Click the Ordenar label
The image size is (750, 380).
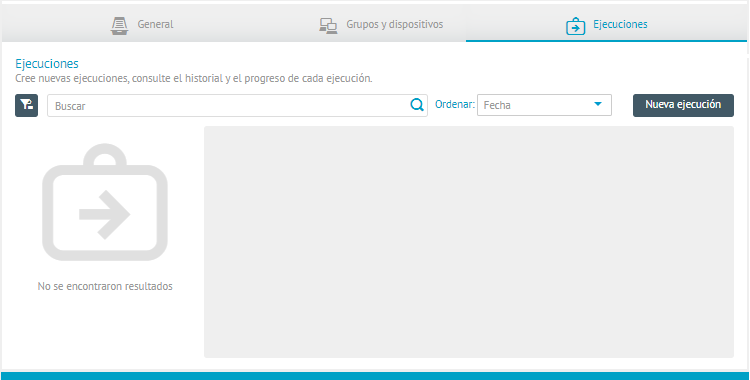click(x=455, y=104)
